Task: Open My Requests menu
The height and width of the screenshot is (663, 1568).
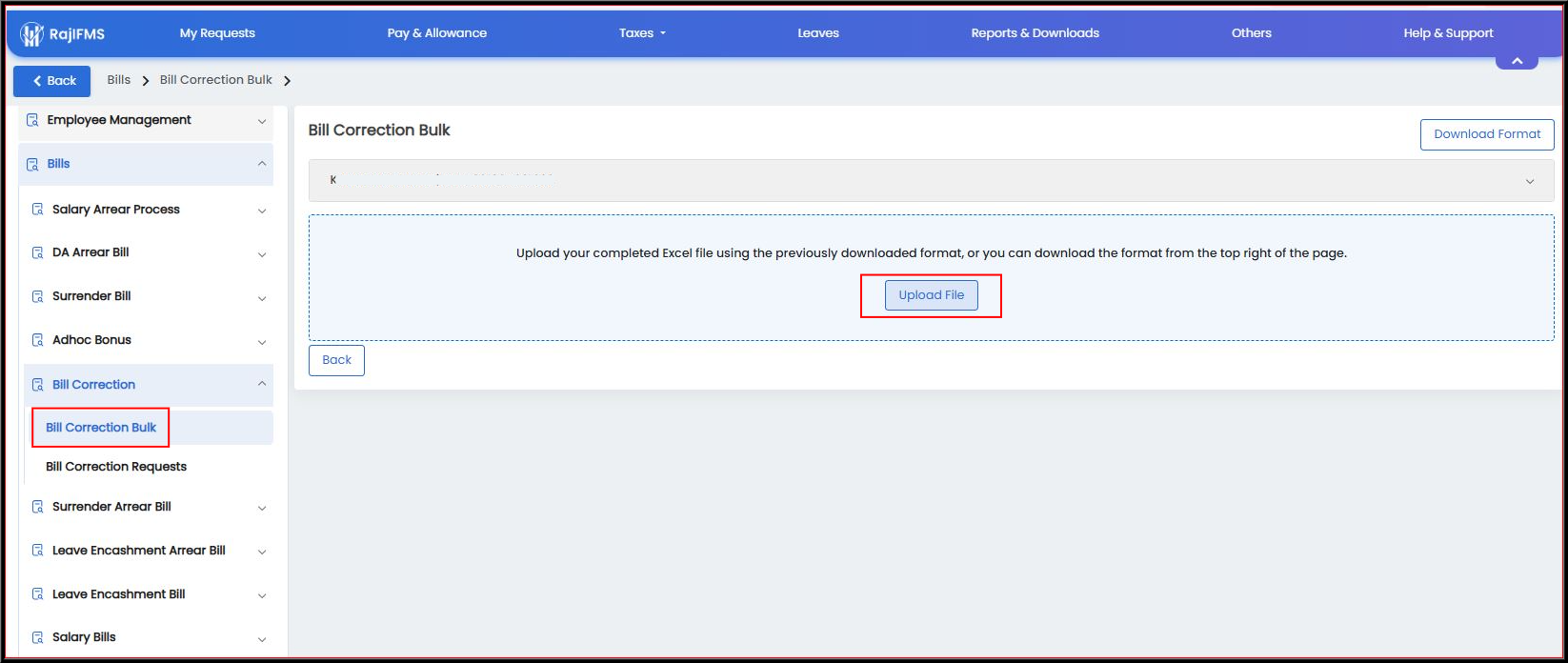Action: (x=217, y=33)
